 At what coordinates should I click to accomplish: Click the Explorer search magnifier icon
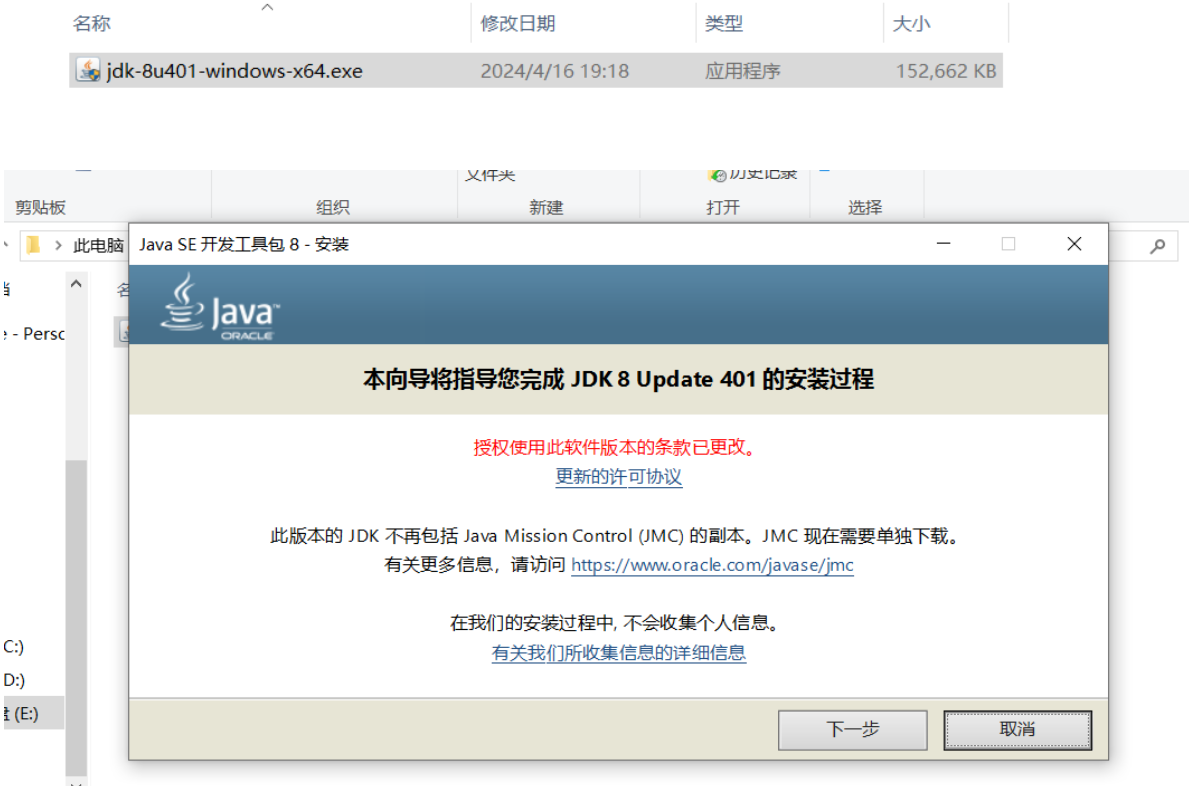(x=1157, y=246)
